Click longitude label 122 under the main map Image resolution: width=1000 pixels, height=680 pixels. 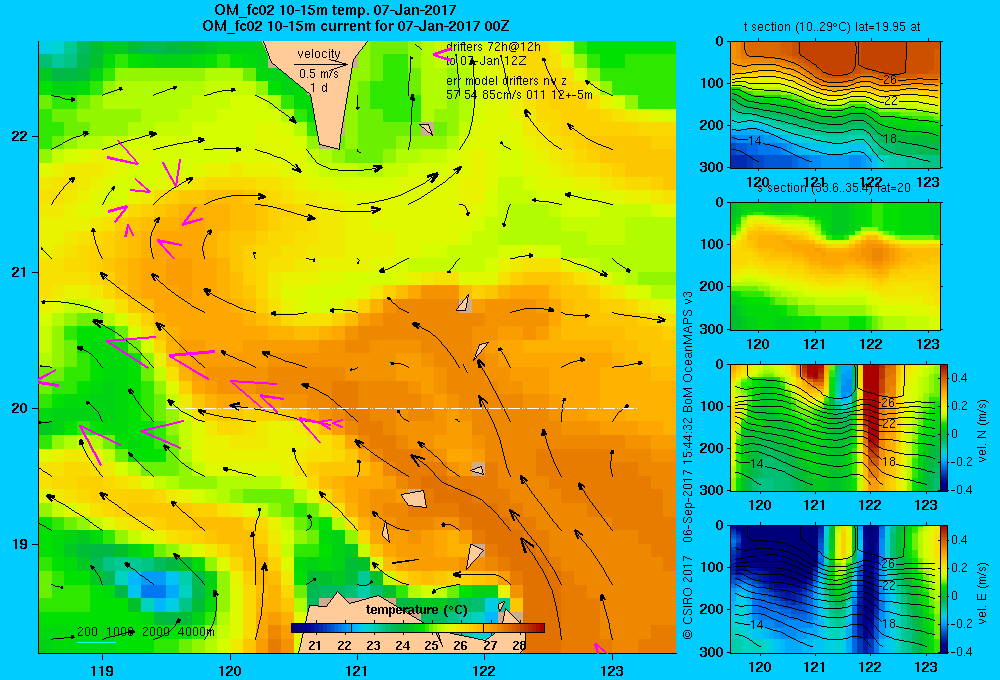click(485, 670)
